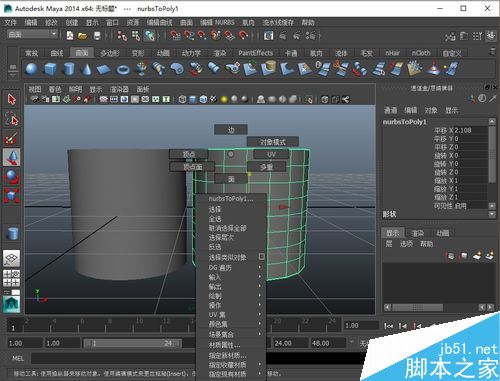Image resolution: width=500 pixels, height=381 pixels.
Task: Select the four view layout
Action: (x=12, y=278)
